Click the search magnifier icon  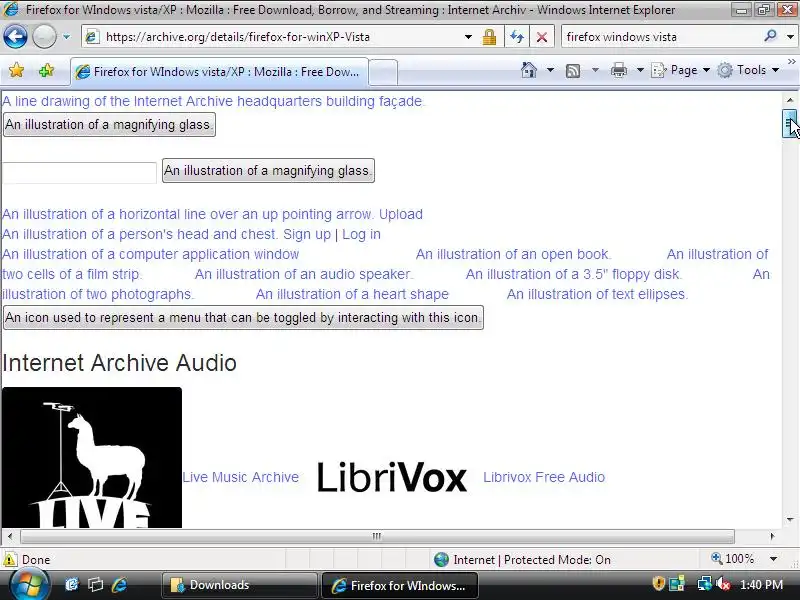[x=770, y=36]
